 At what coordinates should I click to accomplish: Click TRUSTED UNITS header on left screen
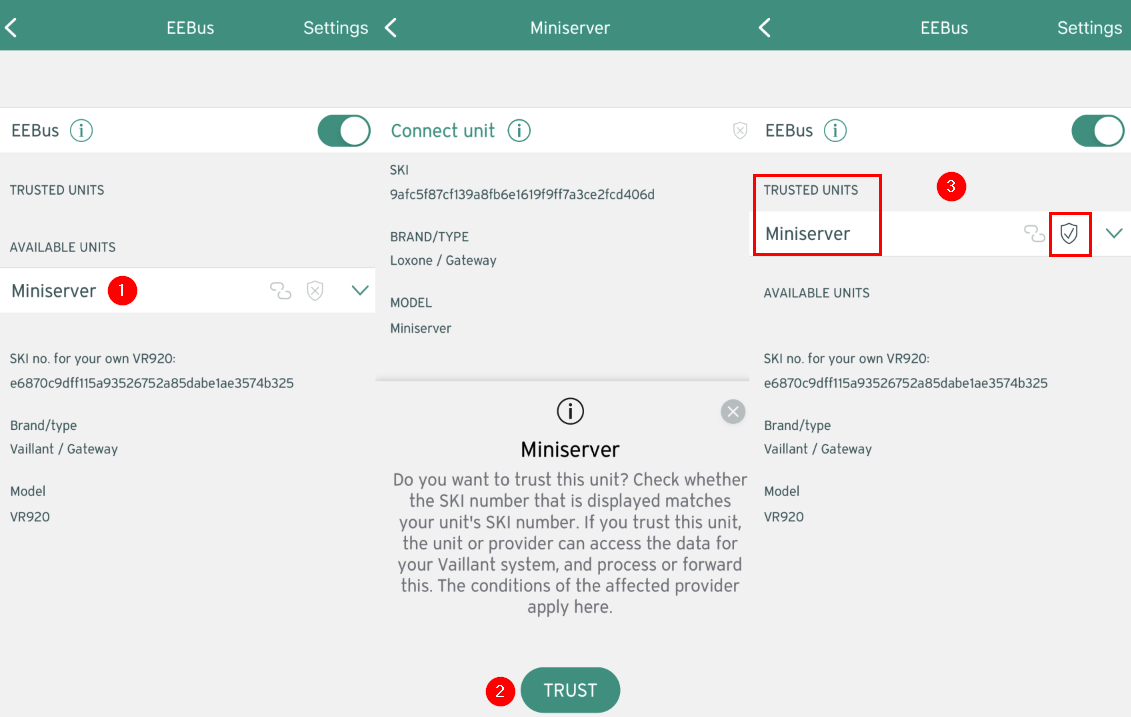[x=57, y=190]
